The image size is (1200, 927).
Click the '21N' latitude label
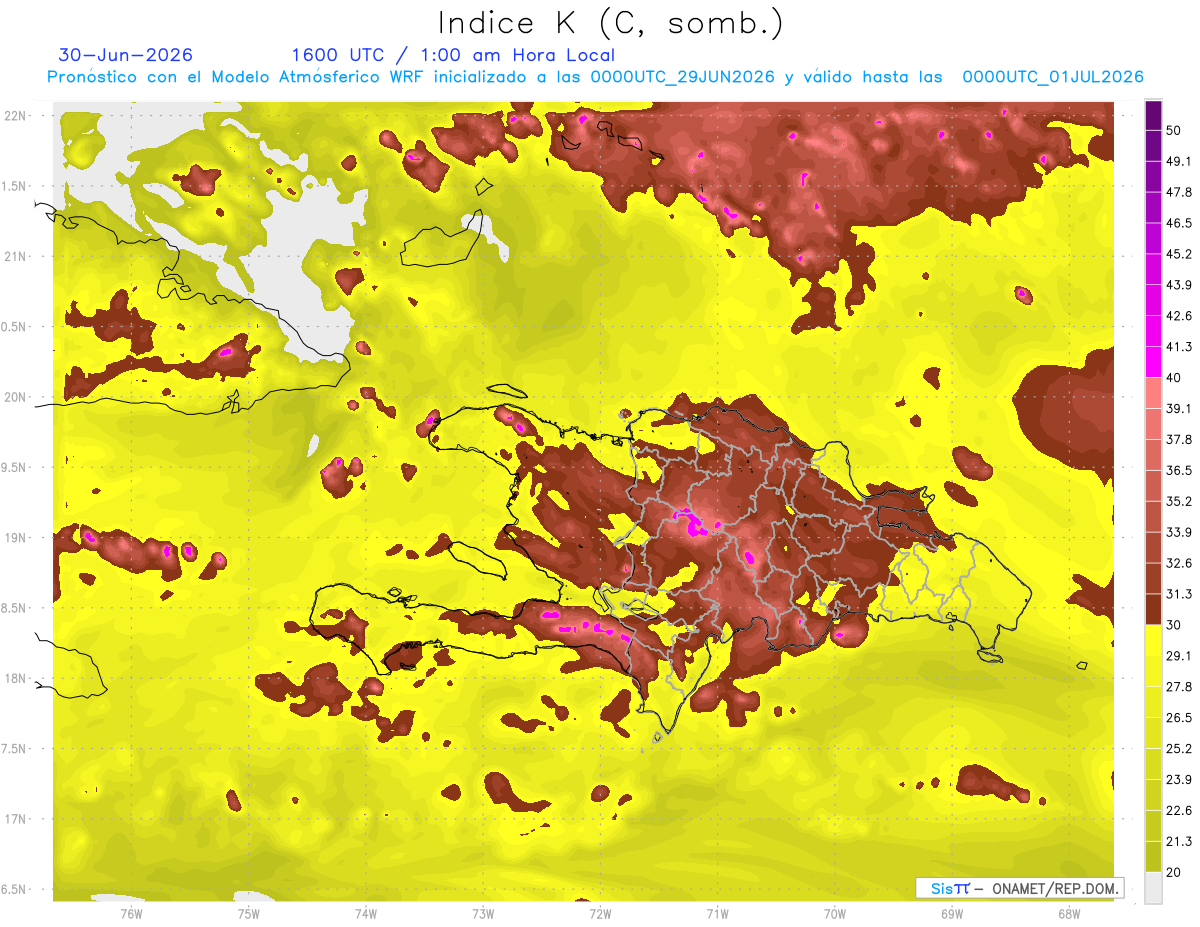click(x=16, y=256)
